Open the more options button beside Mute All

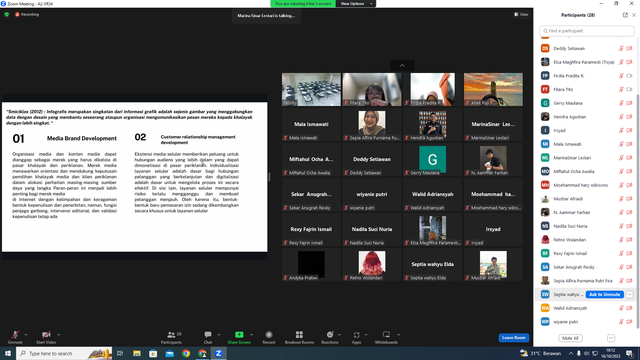point(611,338)
